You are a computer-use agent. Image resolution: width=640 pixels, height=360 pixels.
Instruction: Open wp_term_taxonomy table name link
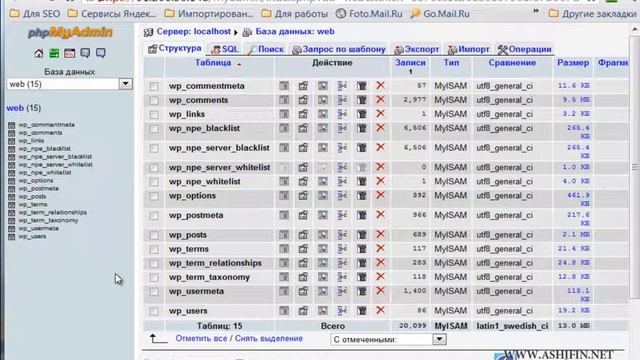click(x=209, y=277)
